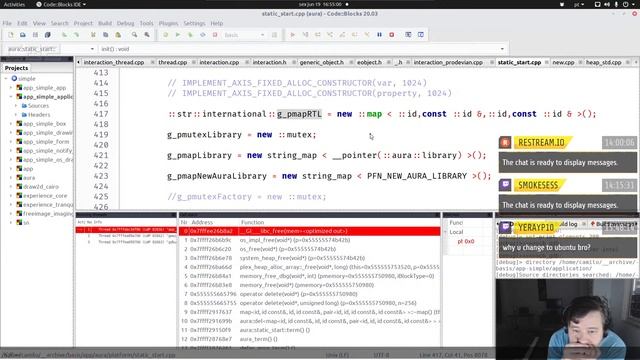The image size is (640, 360).
Task: Expand the Headers folder
Action: pos(16,115)
